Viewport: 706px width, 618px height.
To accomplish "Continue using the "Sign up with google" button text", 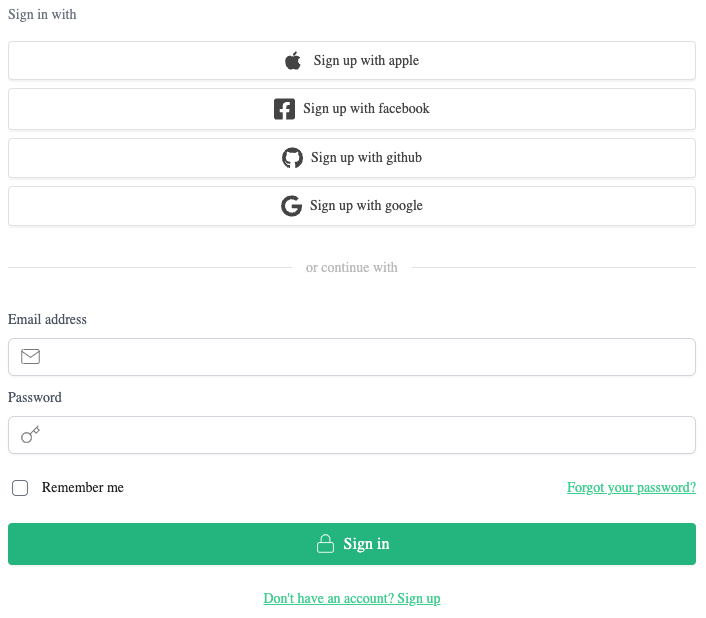I will pos(366,206).
